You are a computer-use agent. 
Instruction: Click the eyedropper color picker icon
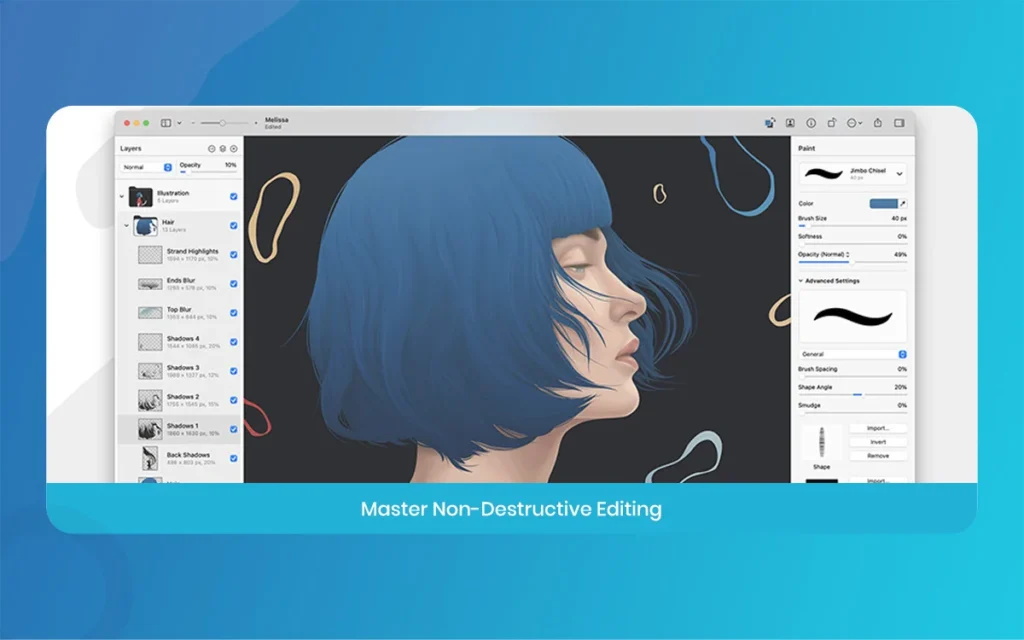(x=903, y=204)
